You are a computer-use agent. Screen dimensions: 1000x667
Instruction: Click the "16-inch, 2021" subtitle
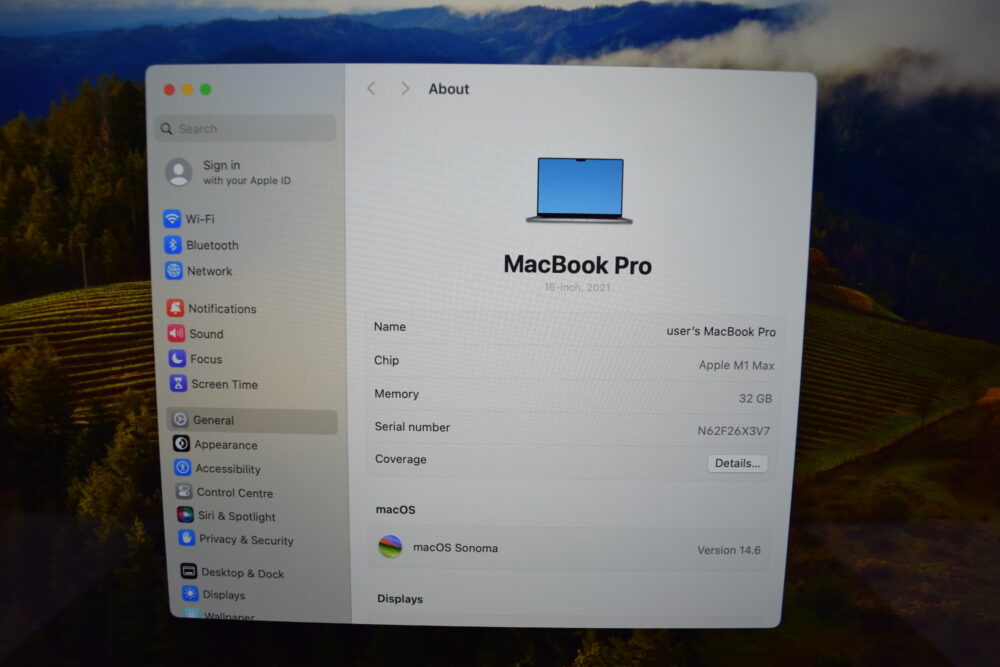[x=577, y=287]
